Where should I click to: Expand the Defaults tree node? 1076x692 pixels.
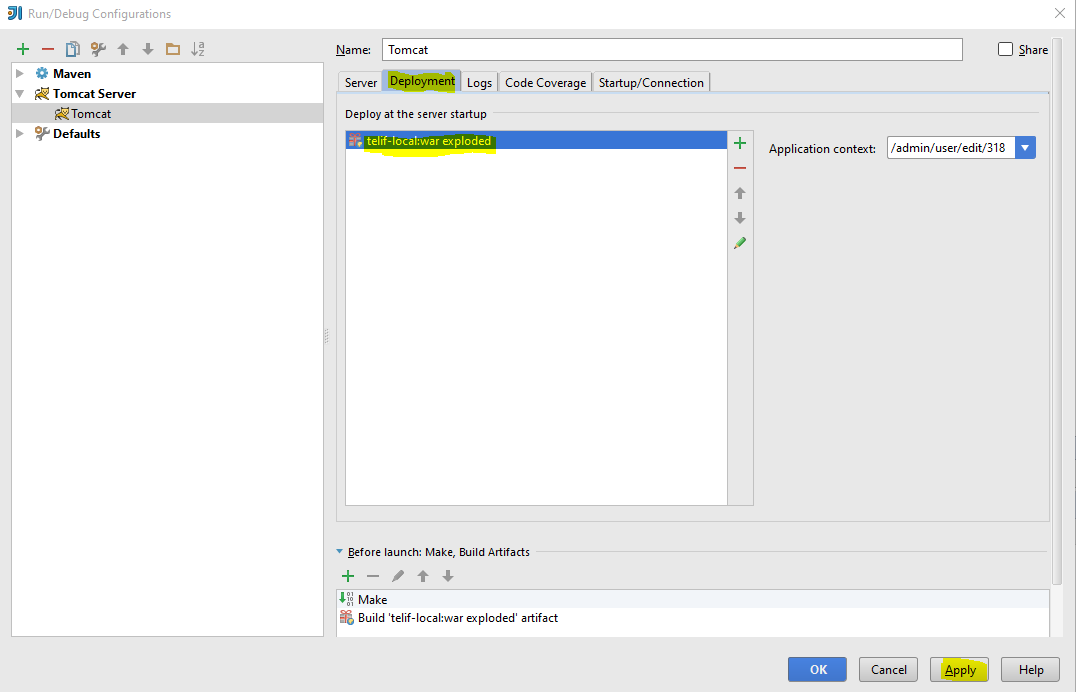20,133
